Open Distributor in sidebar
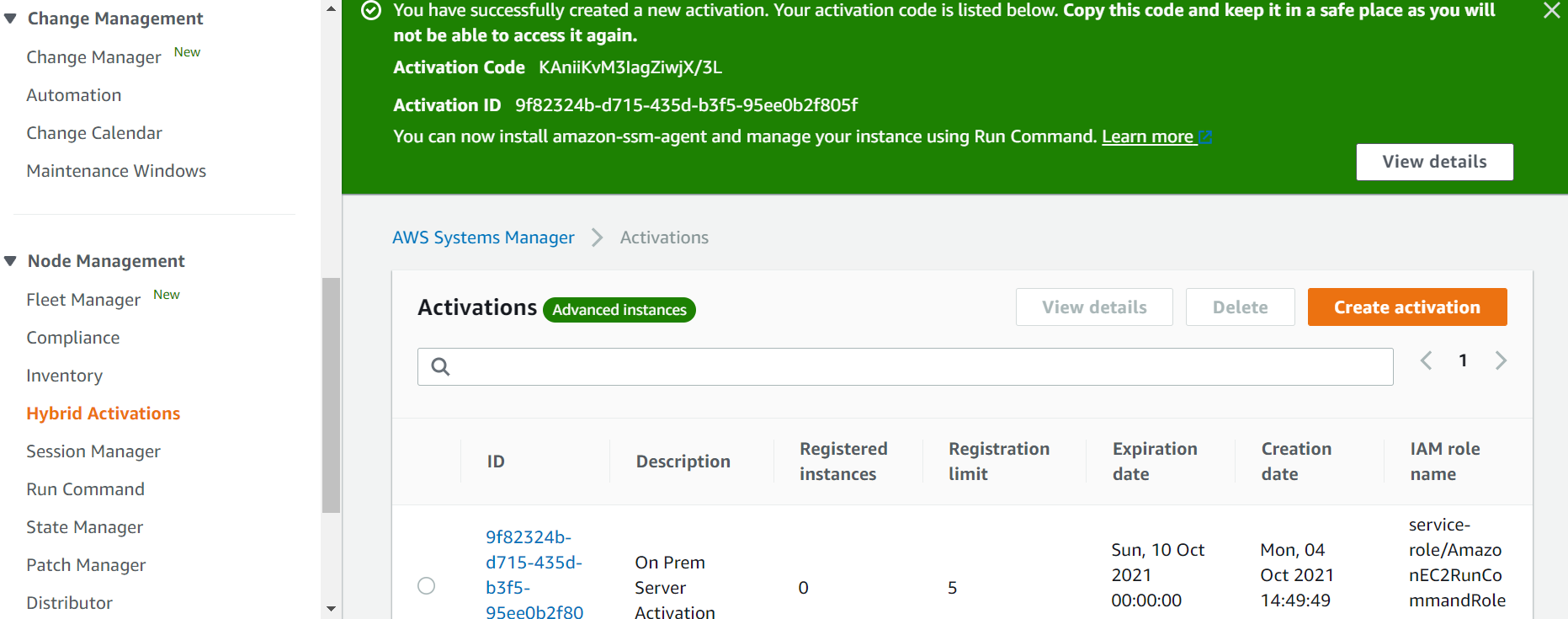The width and height of the screenshot is (1568, 619). tap(70, 603)
